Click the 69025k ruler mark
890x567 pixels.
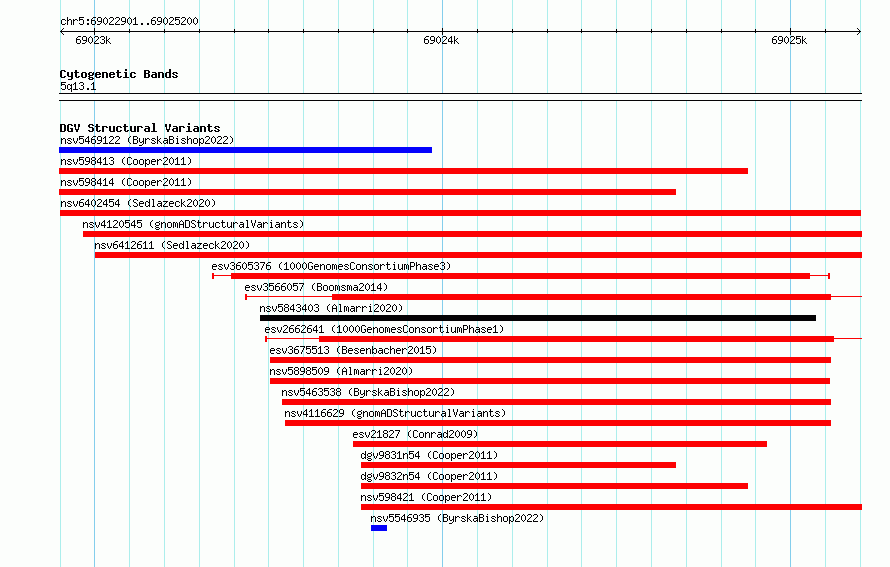789,40
